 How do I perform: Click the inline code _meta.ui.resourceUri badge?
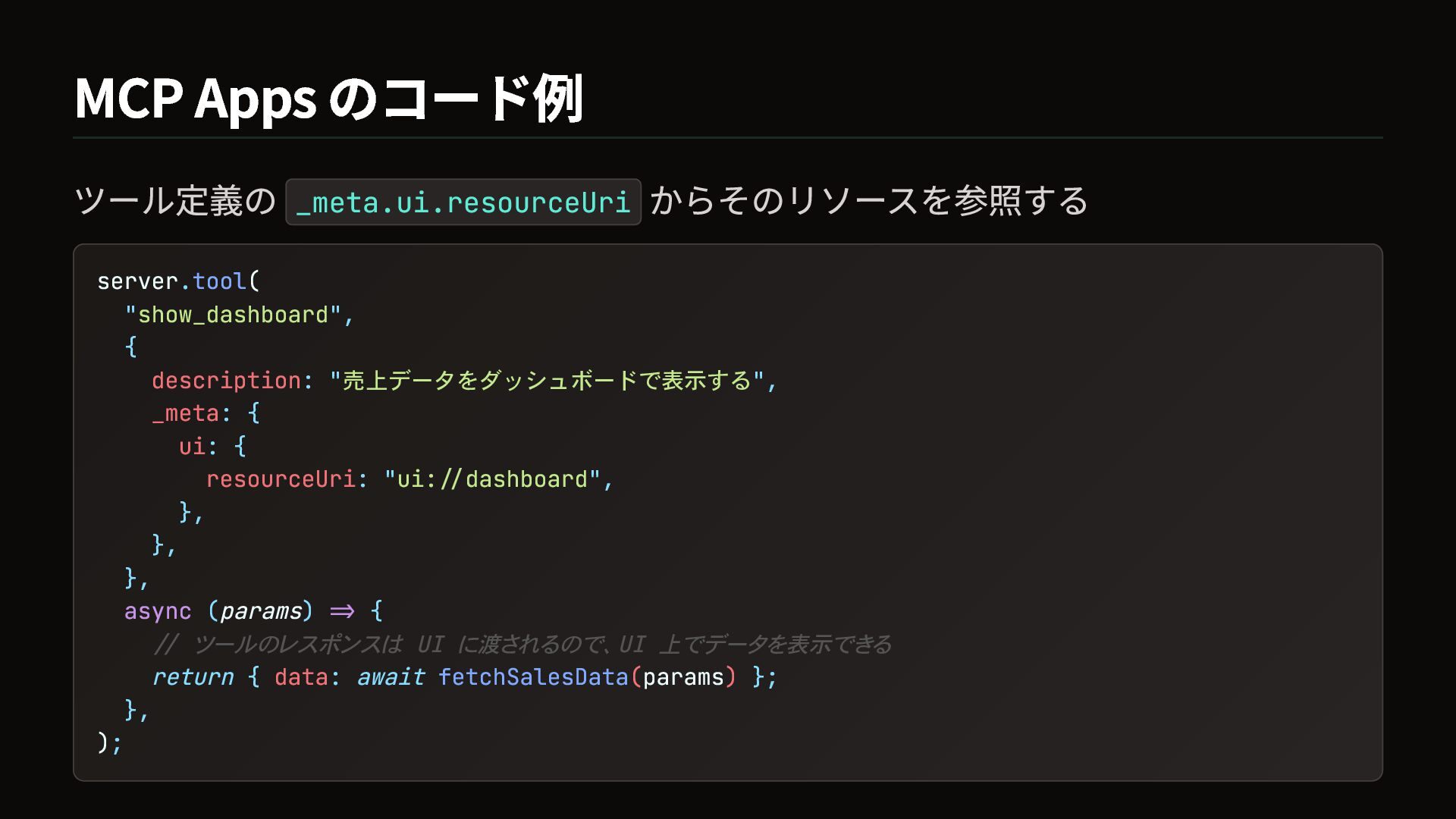coord(463,202)
